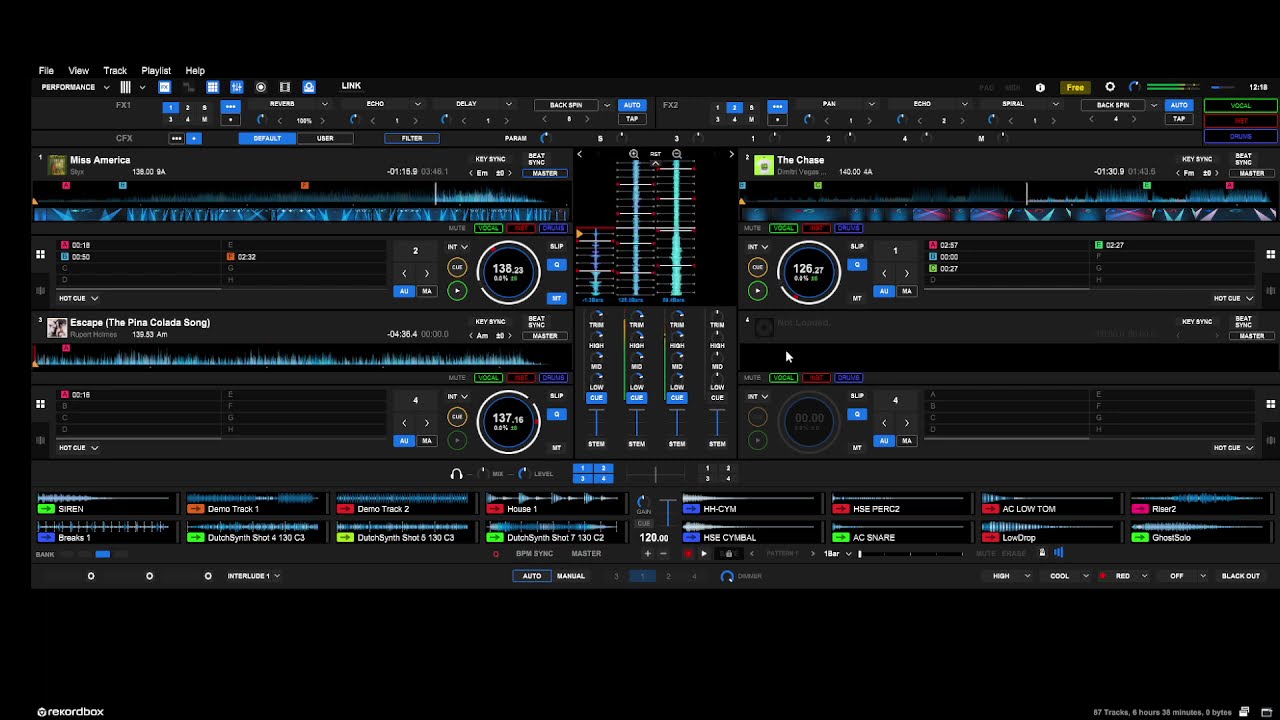
Task: Click the Free plan button
Action: coord(1075,87)
